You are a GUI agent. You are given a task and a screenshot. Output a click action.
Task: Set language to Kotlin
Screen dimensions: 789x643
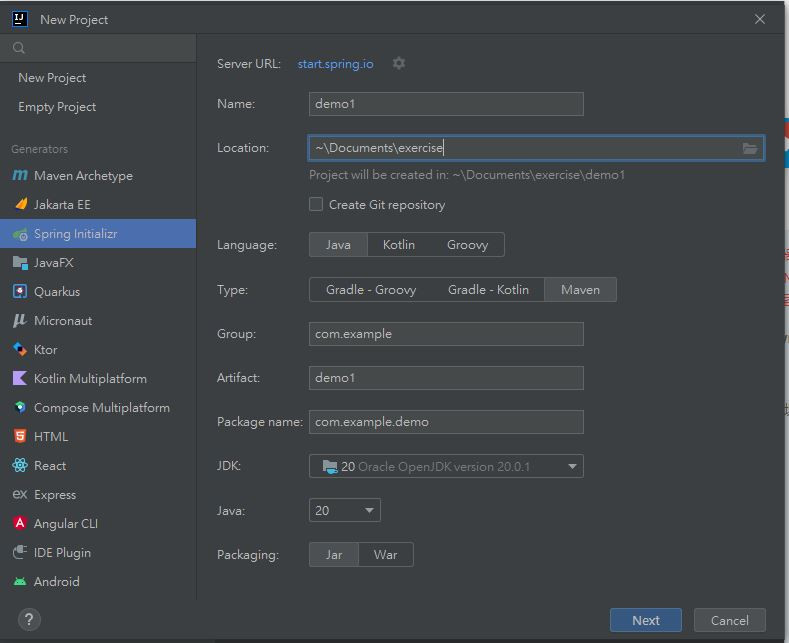coord(399,245)
